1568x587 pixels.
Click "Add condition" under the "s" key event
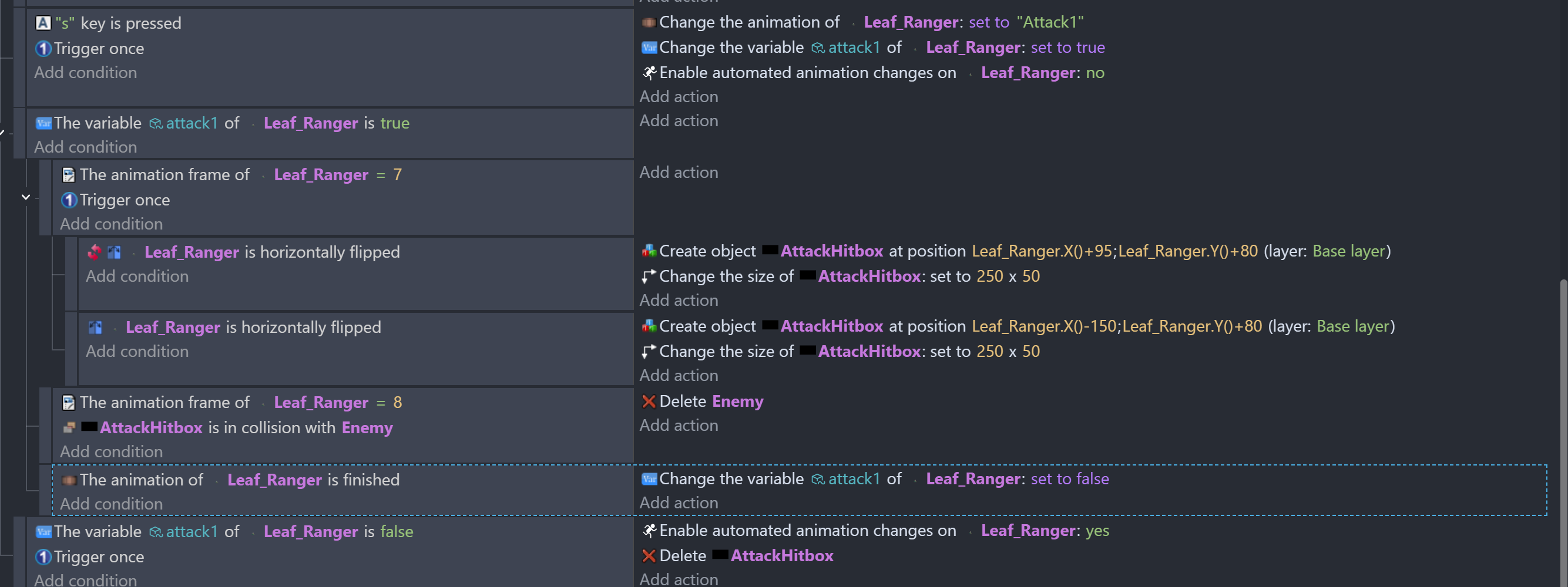[85, 73]
